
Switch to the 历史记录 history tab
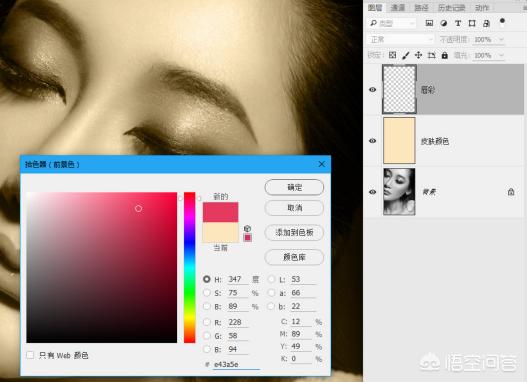click(452, 7)
